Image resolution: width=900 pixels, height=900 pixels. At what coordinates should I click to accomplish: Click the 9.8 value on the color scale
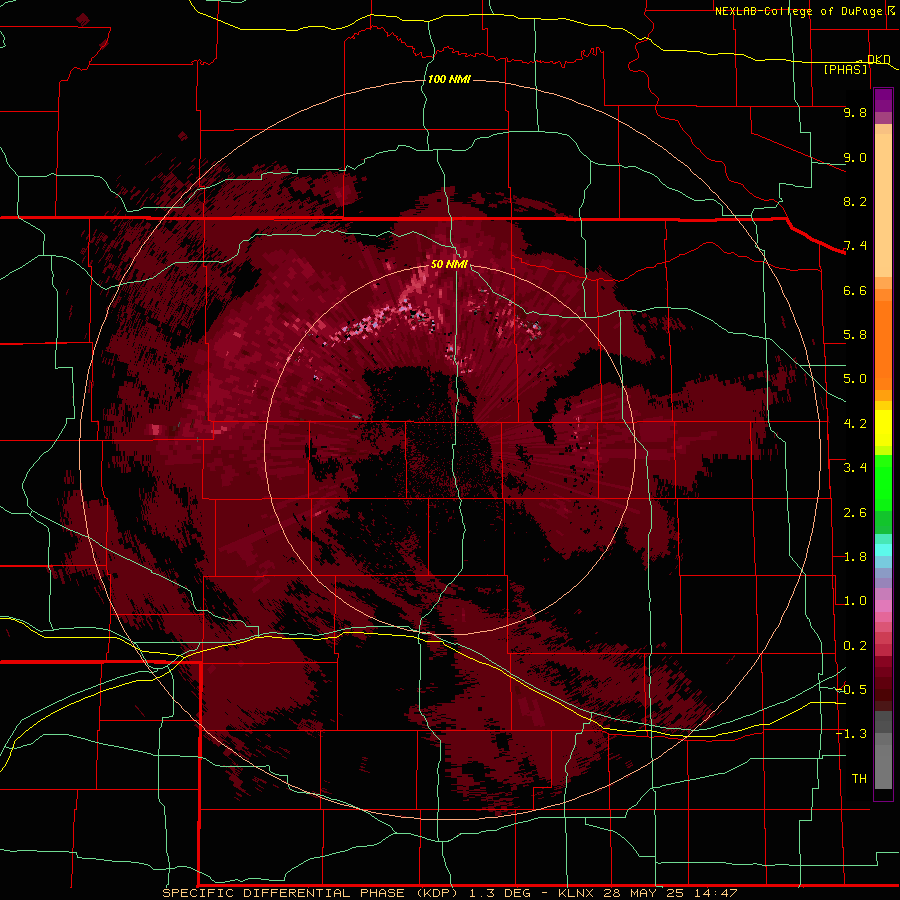855,112
